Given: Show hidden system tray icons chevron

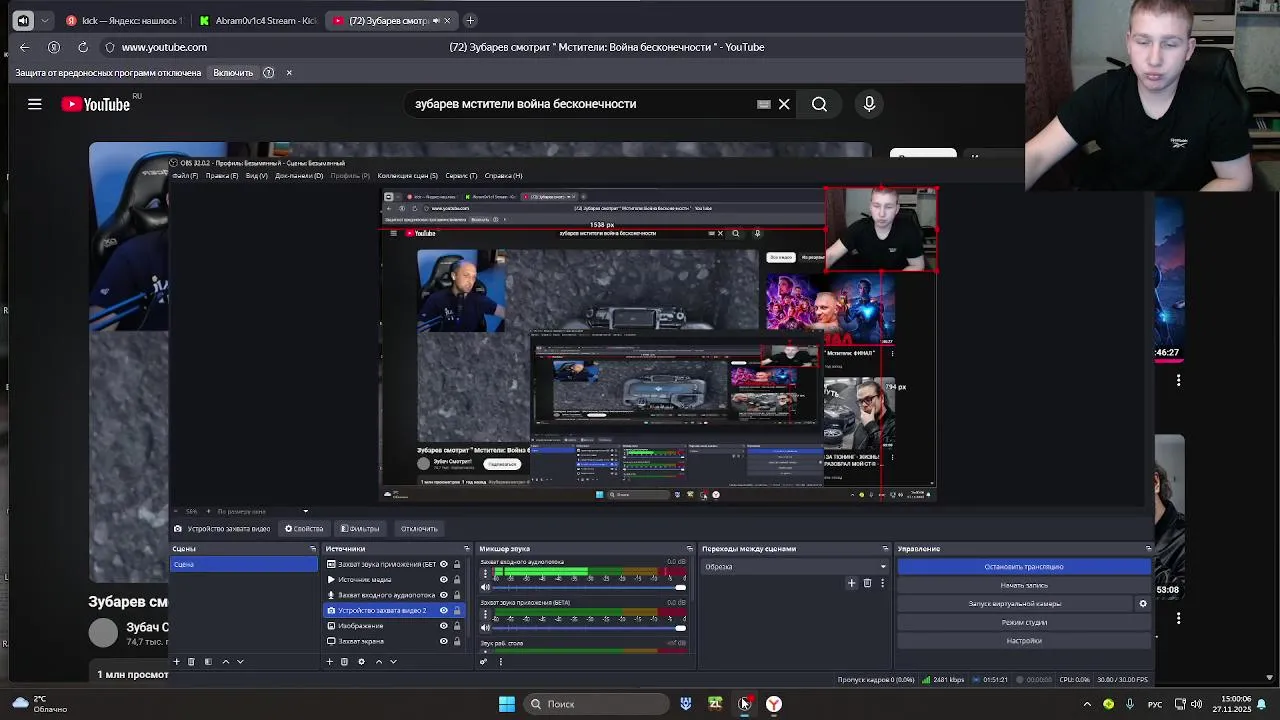Looking at the screenshot, I should pos(1087,704).
